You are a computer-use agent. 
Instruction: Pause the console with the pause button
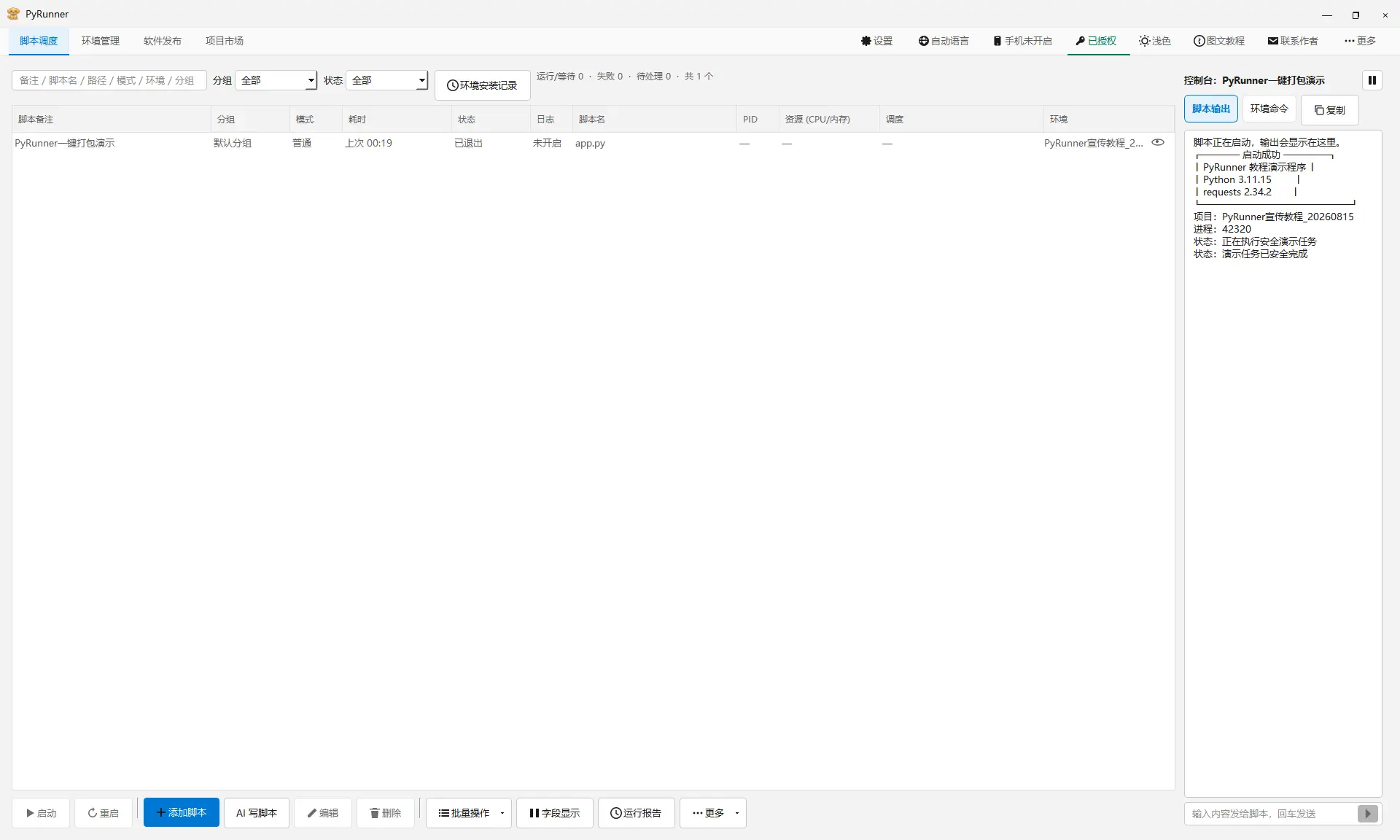pos(1372,80)
